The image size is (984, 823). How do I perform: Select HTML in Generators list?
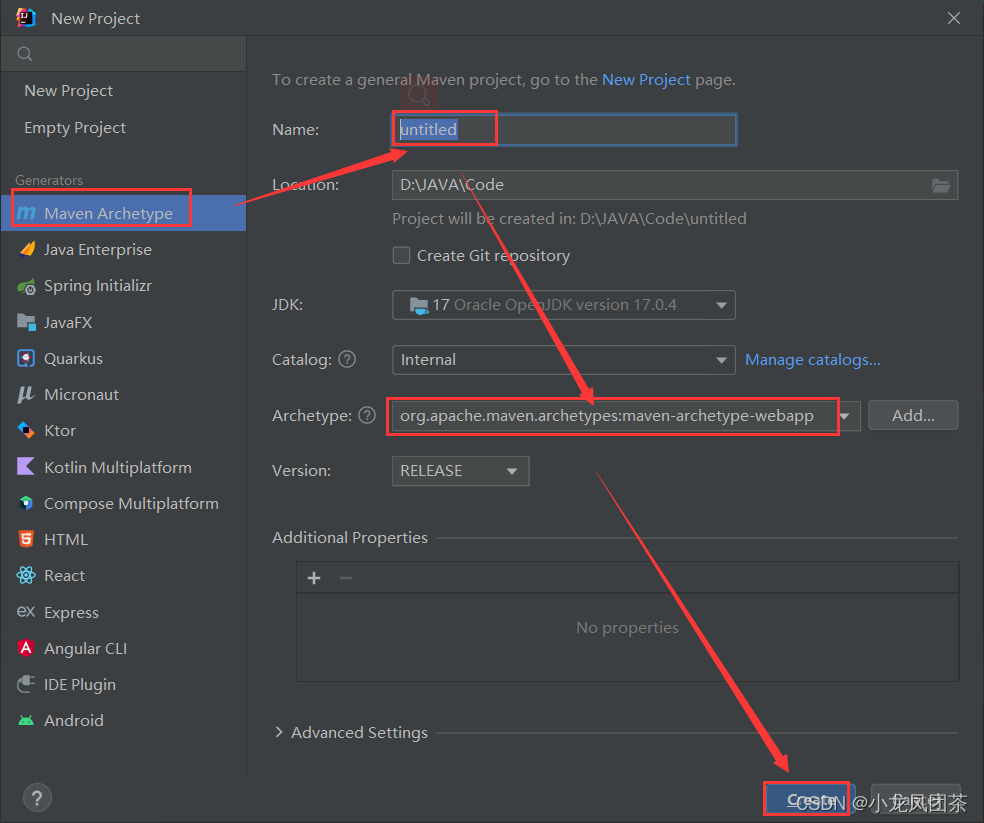click(124, 539)
